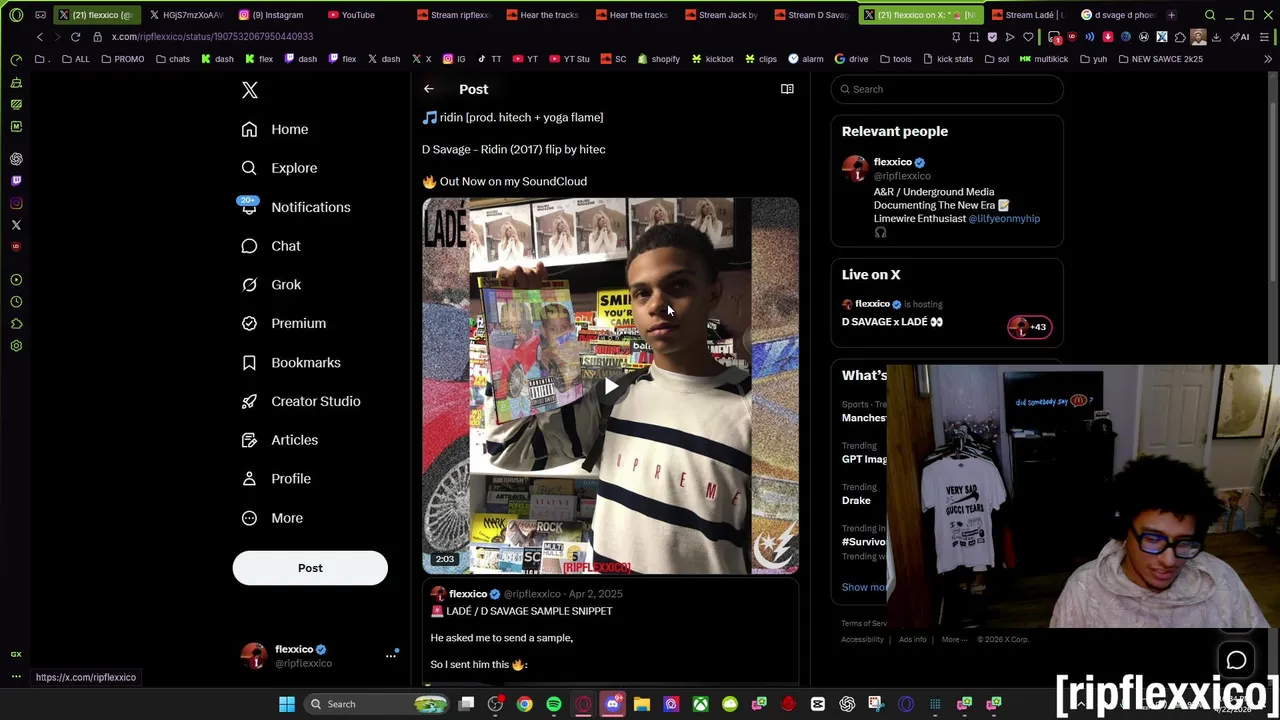Viewport: 1280px width, 720px height.
Task: Open Notifications with 20+ badge
Action: click(x=295, y=207)
